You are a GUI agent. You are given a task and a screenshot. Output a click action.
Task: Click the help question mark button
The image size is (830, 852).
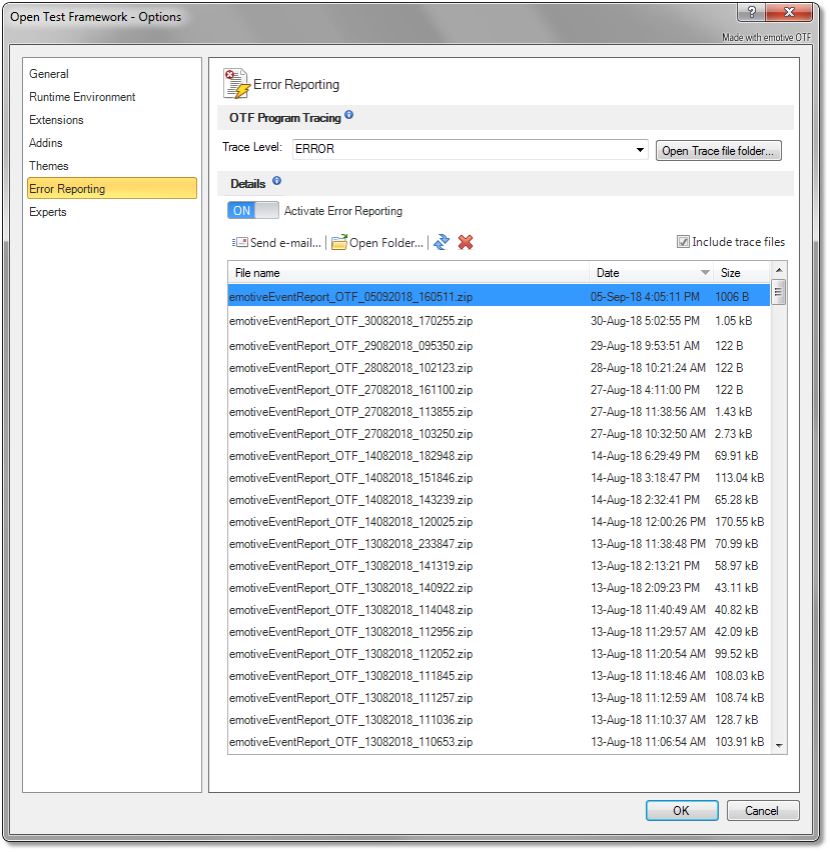[x=752, y=12]
